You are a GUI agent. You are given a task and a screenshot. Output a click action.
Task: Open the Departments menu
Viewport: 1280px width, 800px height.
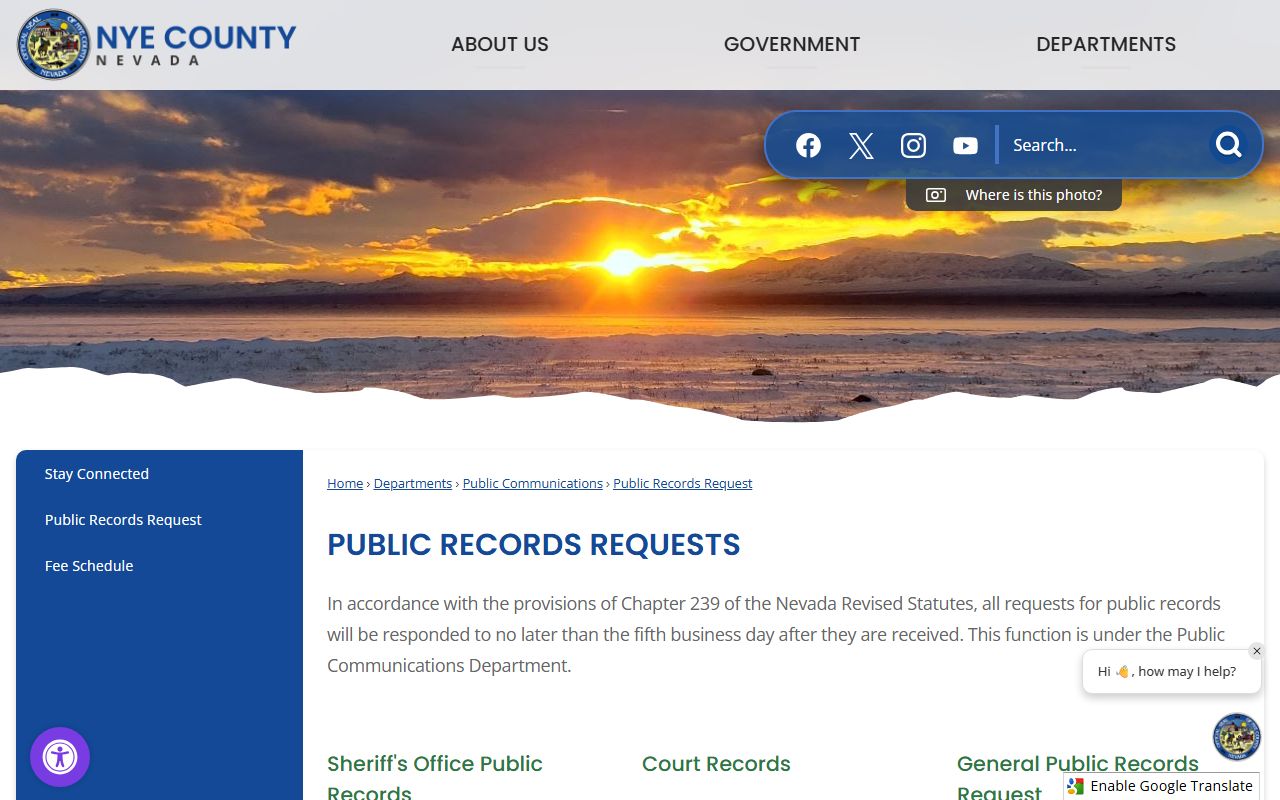[1106, 44]
